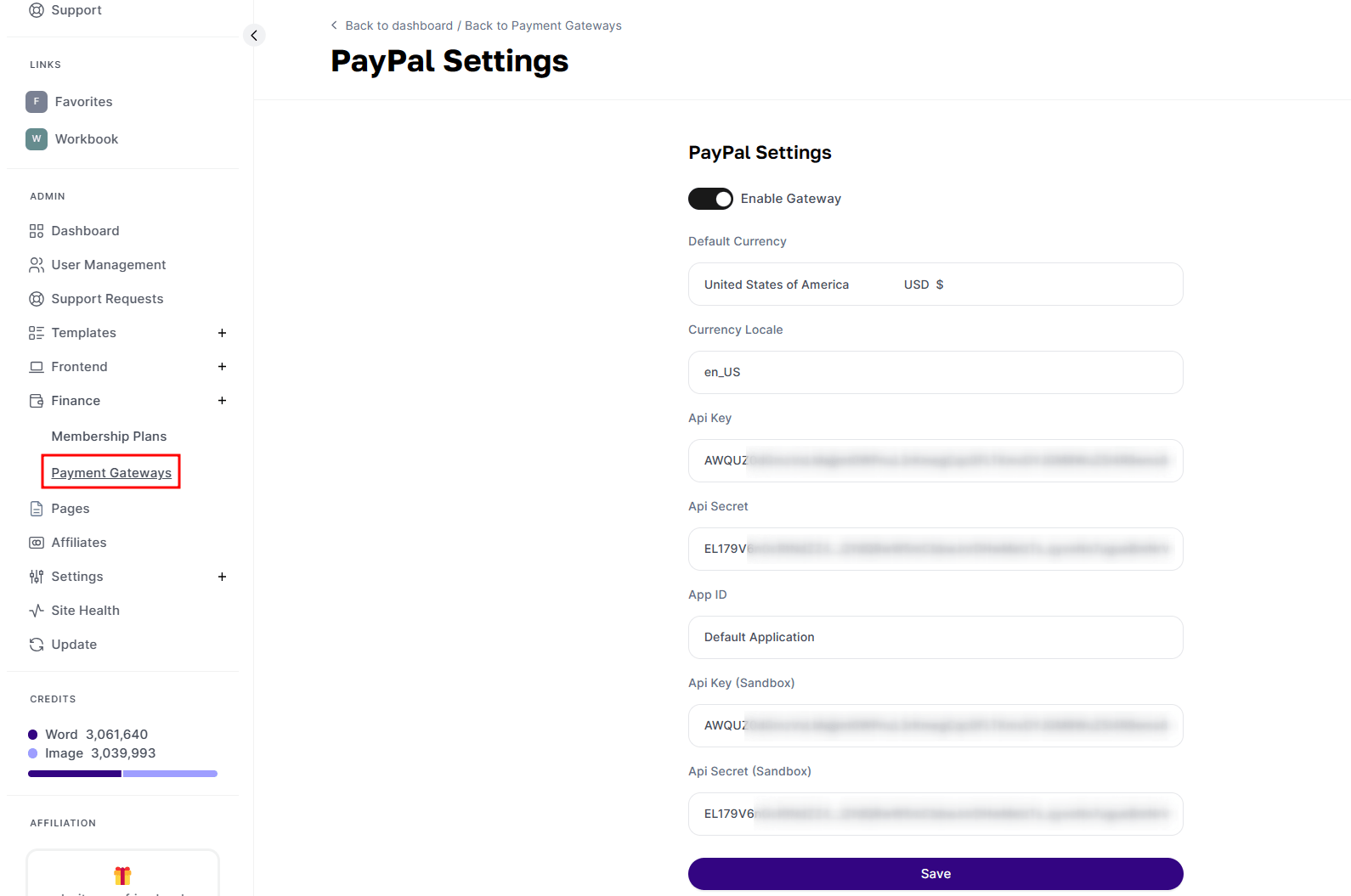Open the Dashboard icon in the sidebar

coord(37,230)
